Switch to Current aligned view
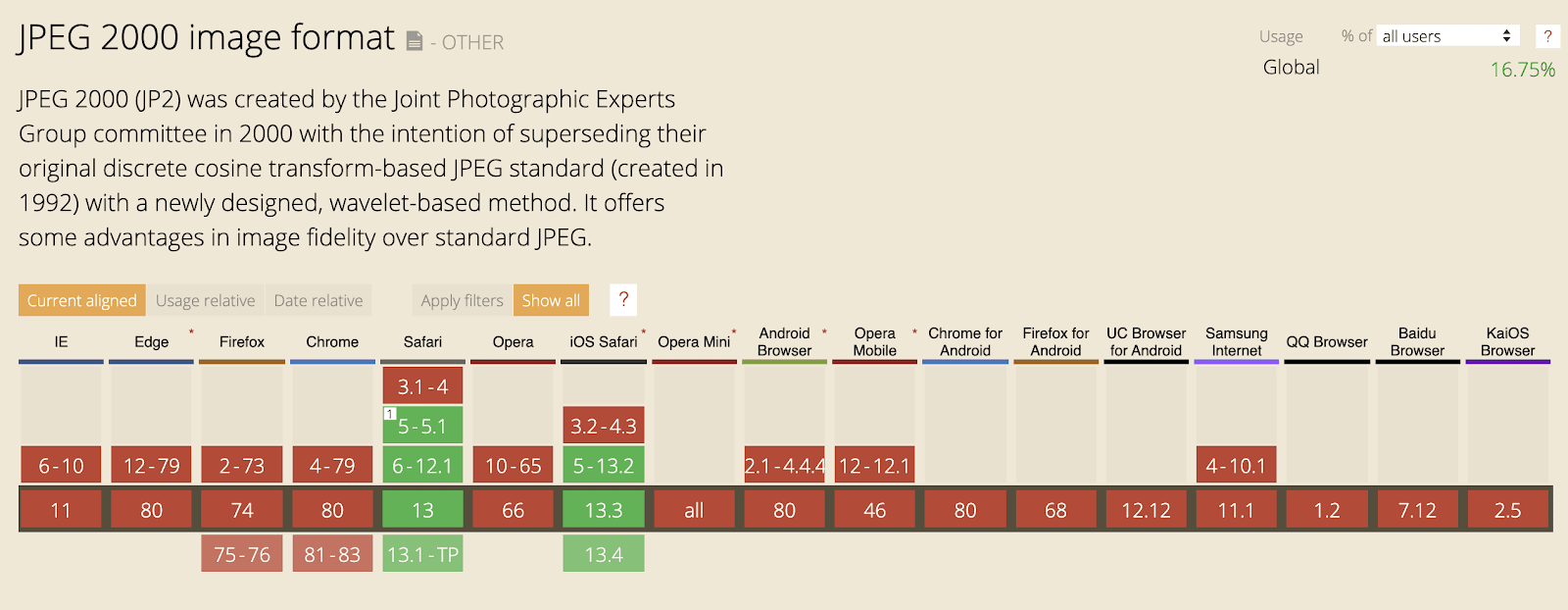Screen dimensions: 1568x610 [82, 300]
